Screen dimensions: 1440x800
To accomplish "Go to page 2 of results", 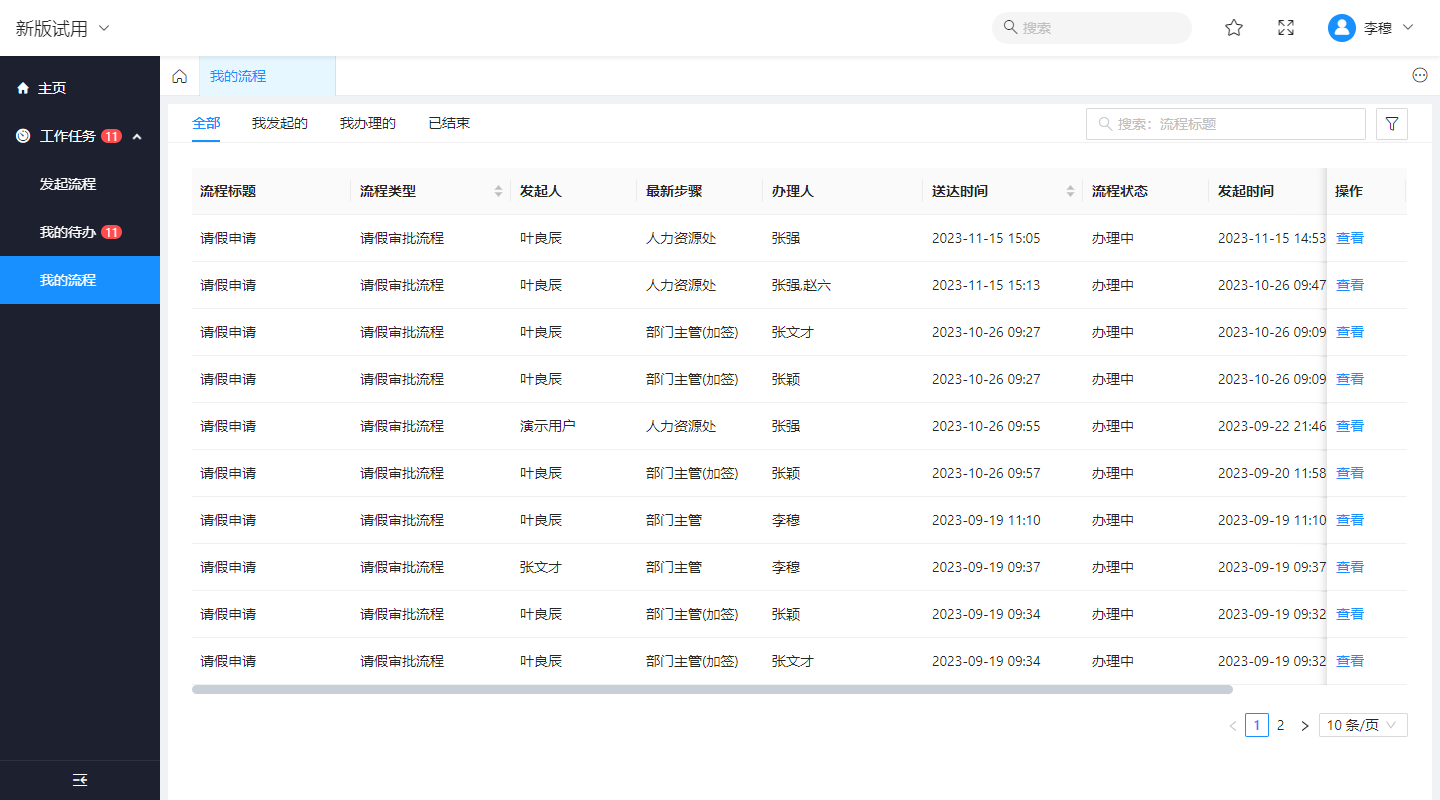I will pyautogui.click(x=1280, y=725).
